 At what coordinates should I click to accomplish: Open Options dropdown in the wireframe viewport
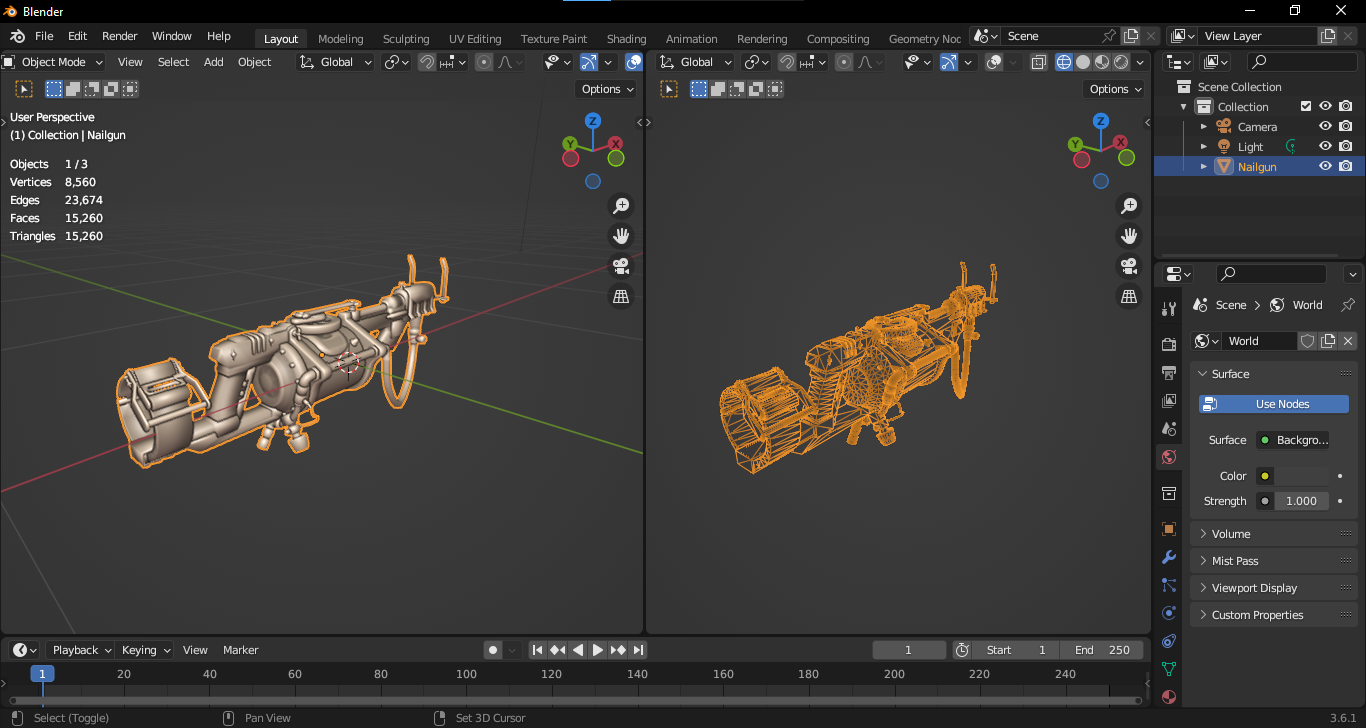pyautogui.click(x=1116, y=89)
